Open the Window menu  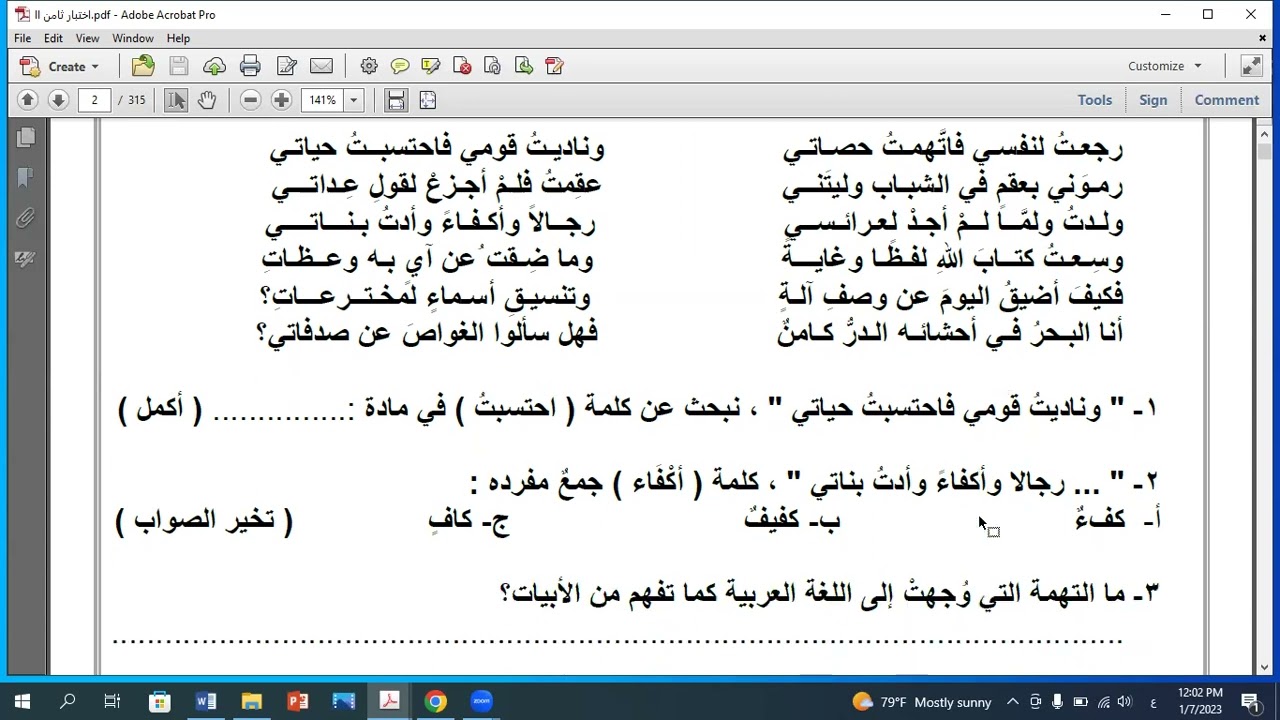pos(133,38)
